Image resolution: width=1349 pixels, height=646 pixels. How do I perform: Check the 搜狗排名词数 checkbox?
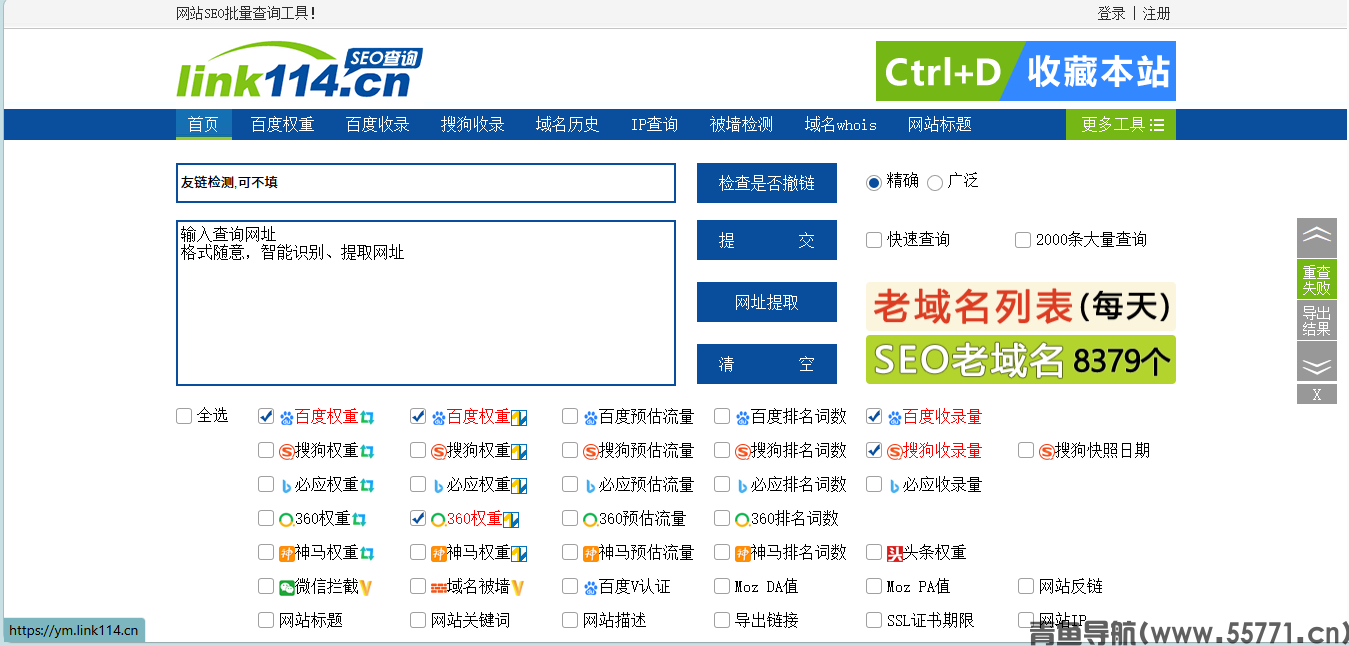click(722, 450)
